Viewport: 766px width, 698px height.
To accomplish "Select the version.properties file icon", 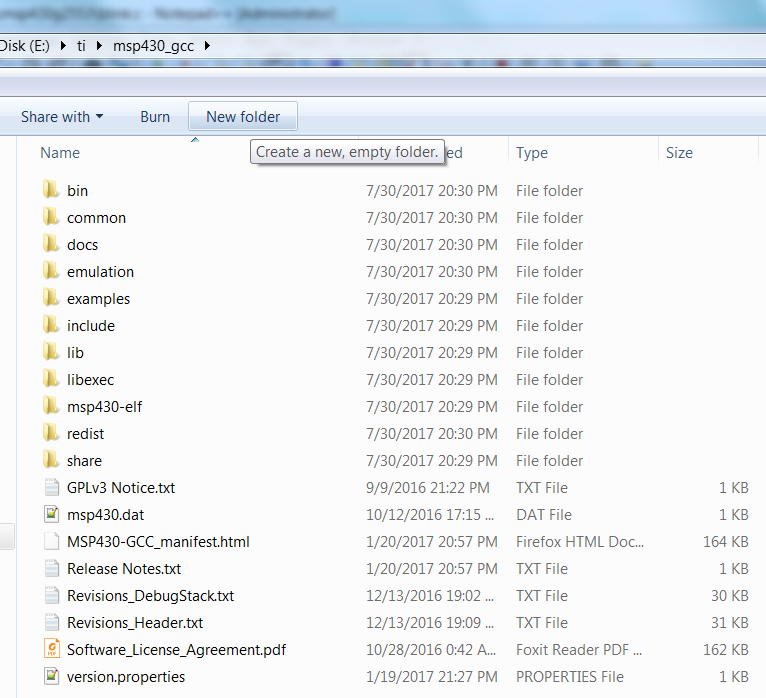I will pyautogui.click(x=52, y=676).
